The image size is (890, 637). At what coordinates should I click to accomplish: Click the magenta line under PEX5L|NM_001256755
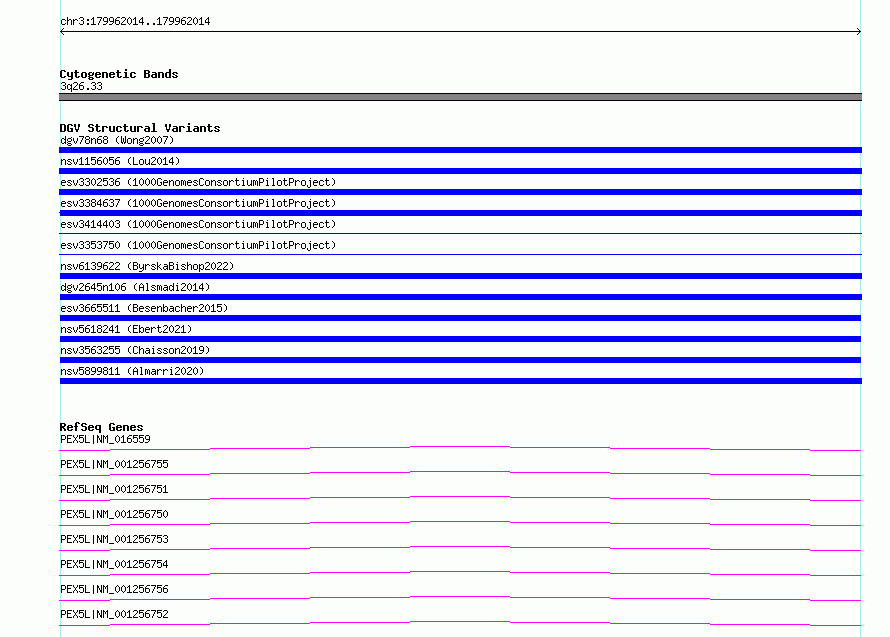(x=460, y=473)
